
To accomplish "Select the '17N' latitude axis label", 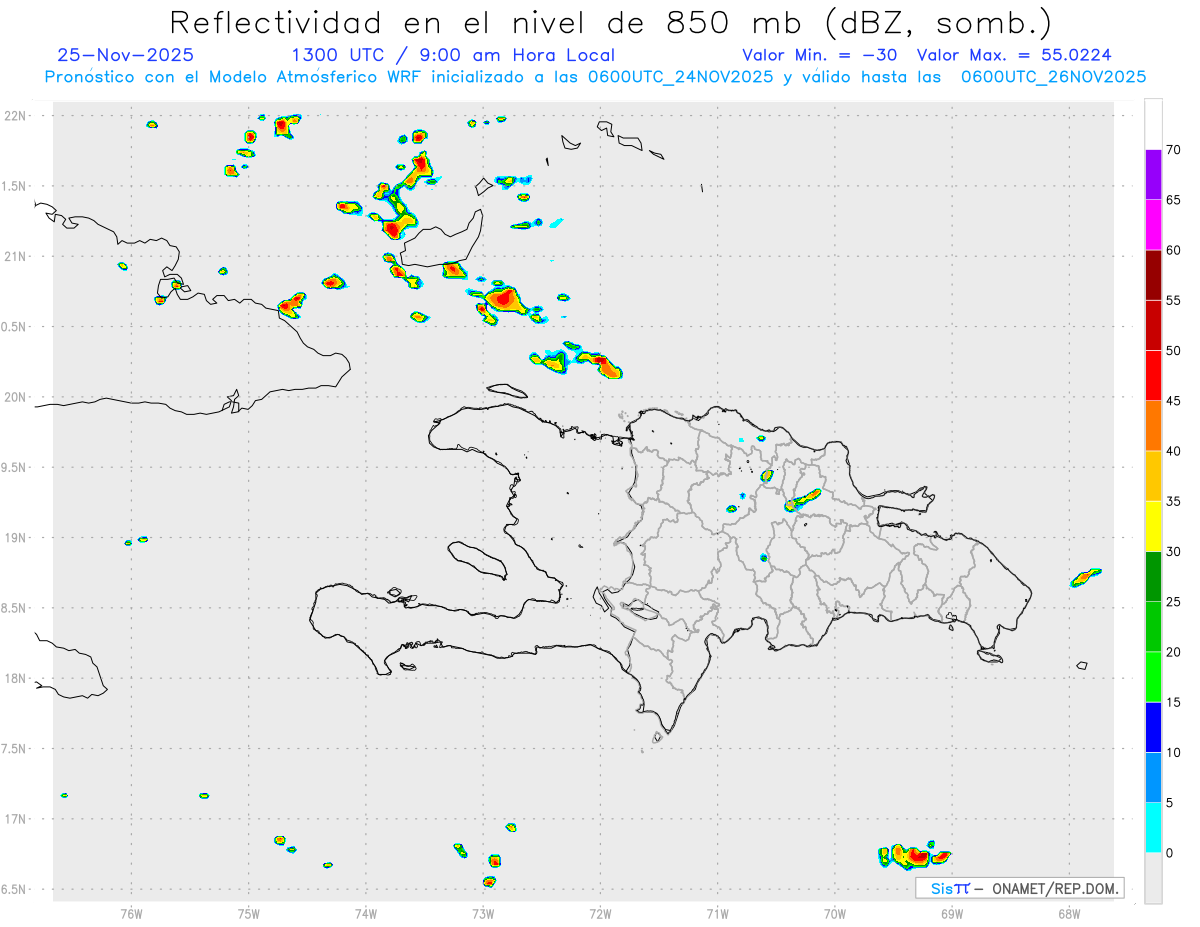I will (x=16, y=819).
